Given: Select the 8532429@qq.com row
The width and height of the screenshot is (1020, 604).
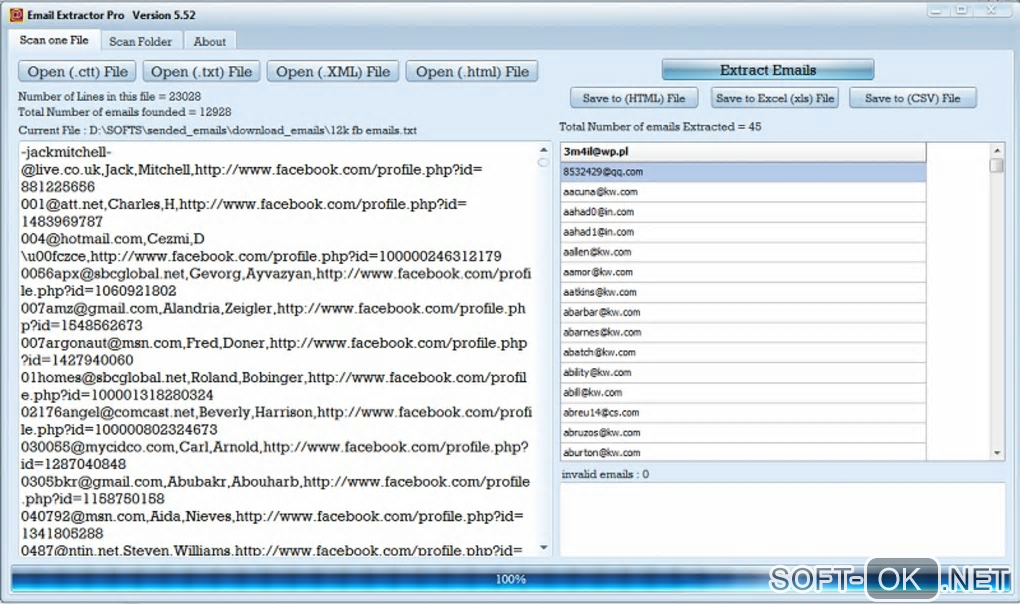Looking at the screenshot, I should 742,172.
